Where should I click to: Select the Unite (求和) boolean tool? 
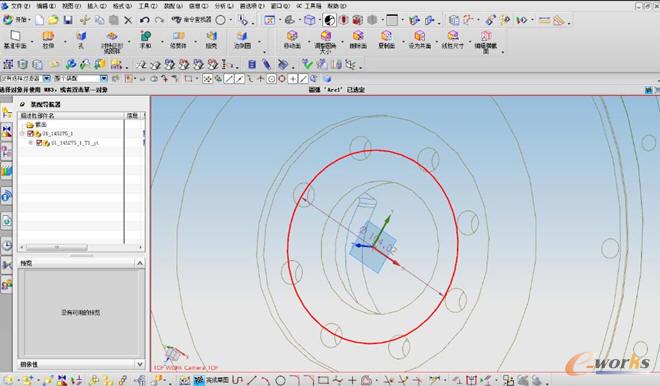[146, 40]
